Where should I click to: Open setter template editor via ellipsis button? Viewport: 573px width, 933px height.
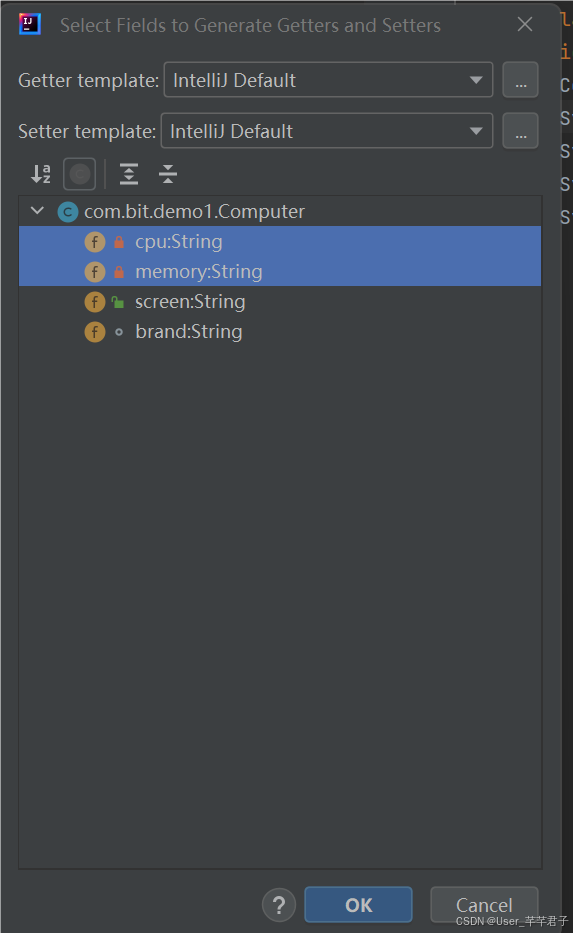click(x=521, y=131)
